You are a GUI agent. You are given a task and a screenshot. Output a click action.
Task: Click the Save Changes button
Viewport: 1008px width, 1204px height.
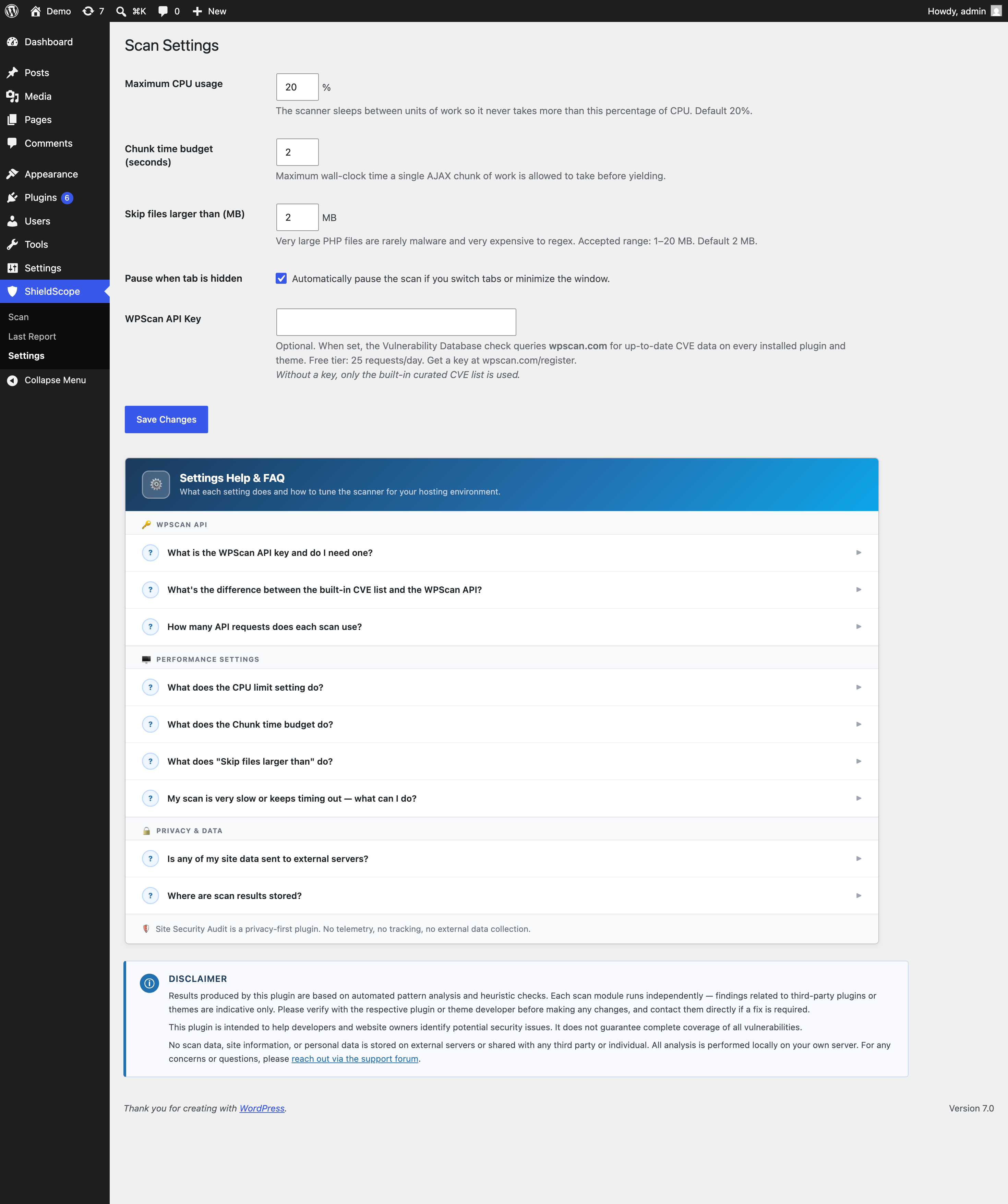click(166, 420)
